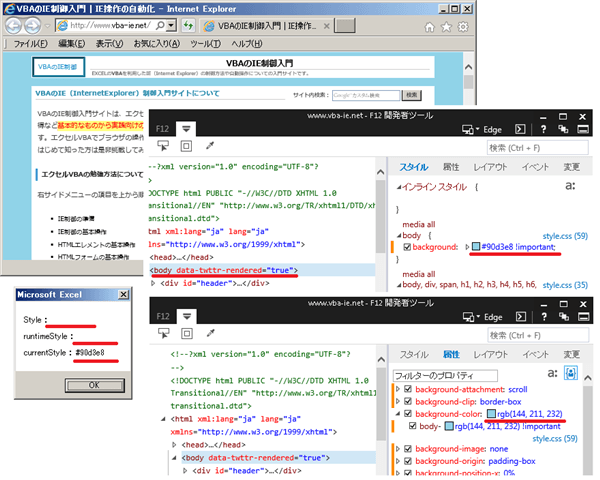Screen dimensions: 600x480
Task: Toggle the background property checkbox for body
Action: coord(407,247)
